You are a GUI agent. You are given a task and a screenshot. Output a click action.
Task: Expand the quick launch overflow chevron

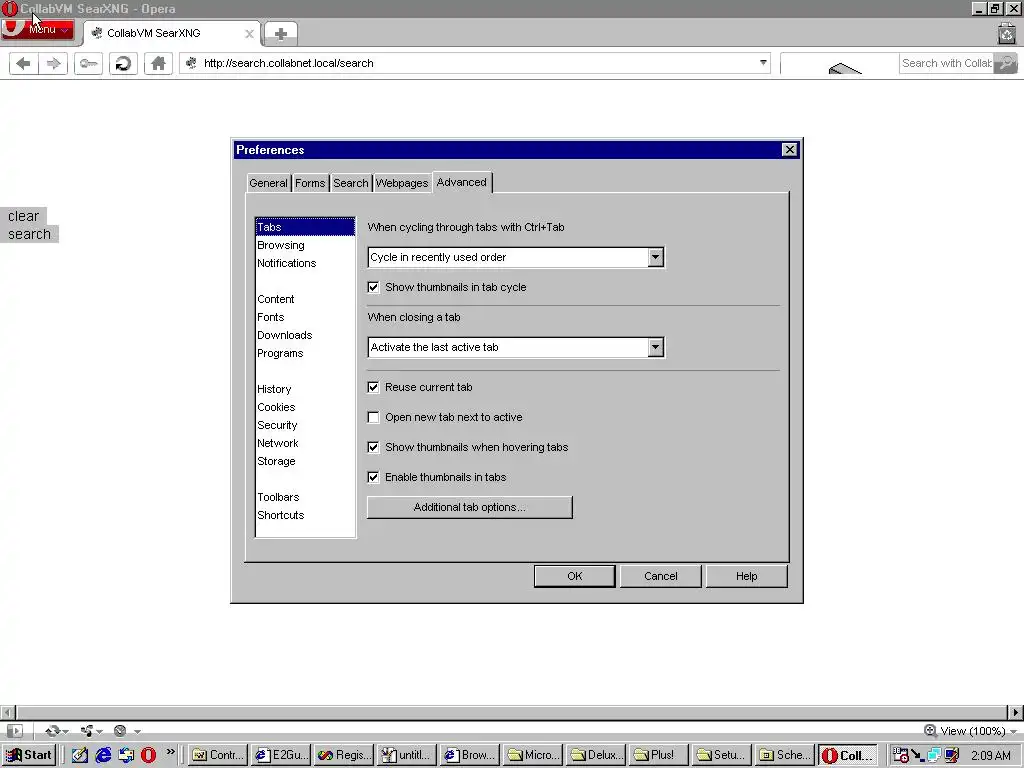point(171,752)
